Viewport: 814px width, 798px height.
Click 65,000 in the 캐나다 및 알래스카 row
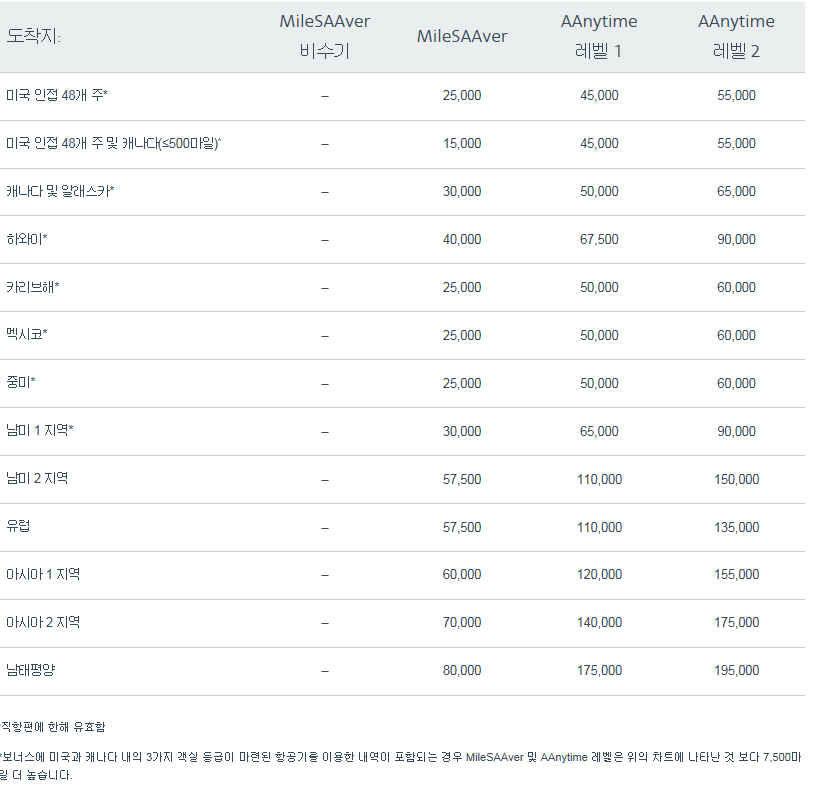(736, 192)
